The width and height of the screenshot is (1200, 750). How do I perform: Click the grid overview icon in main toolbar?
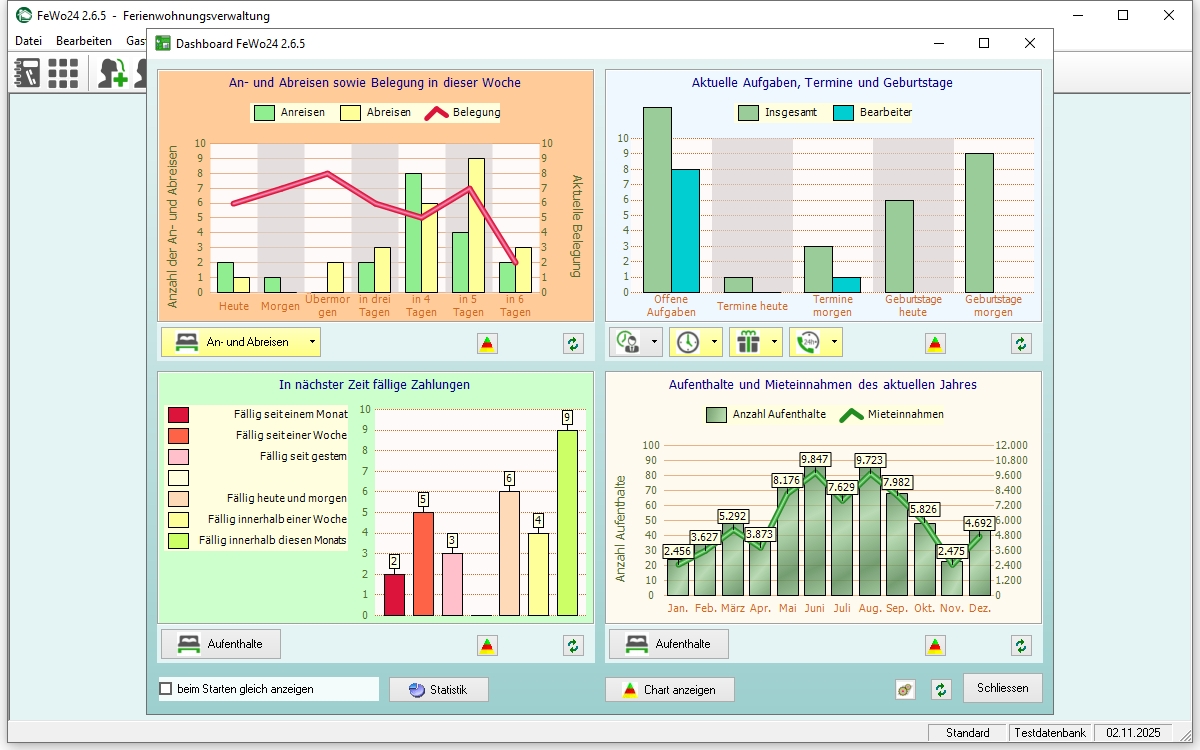tap(64, 73)
